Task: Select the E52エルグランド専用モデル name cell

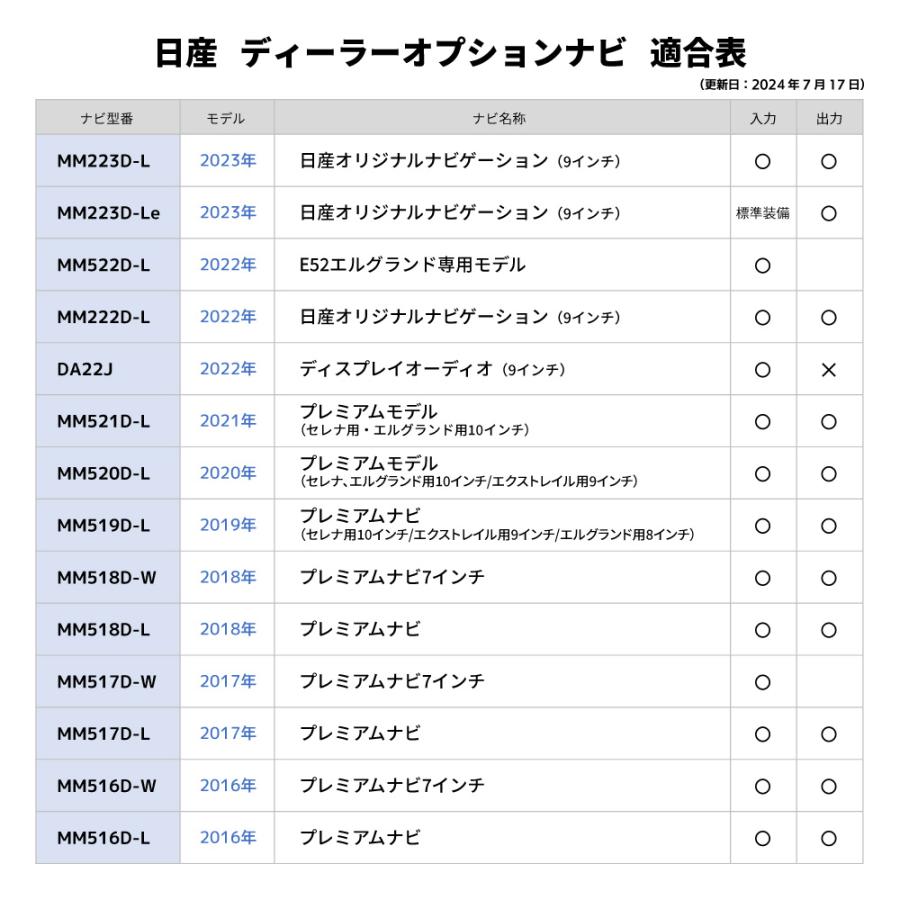Action: [x=413, y=265]
